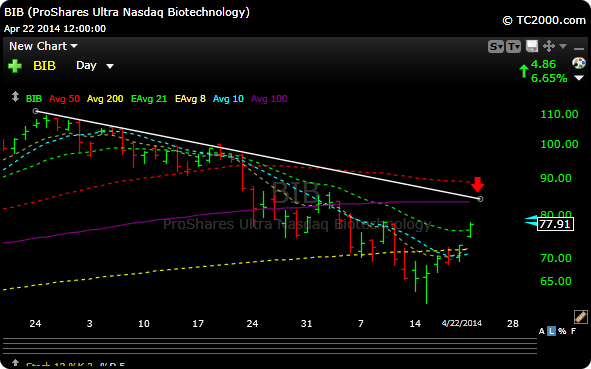
Task: Toggle the L logarithmic scale option
Action: coord(551,331)
